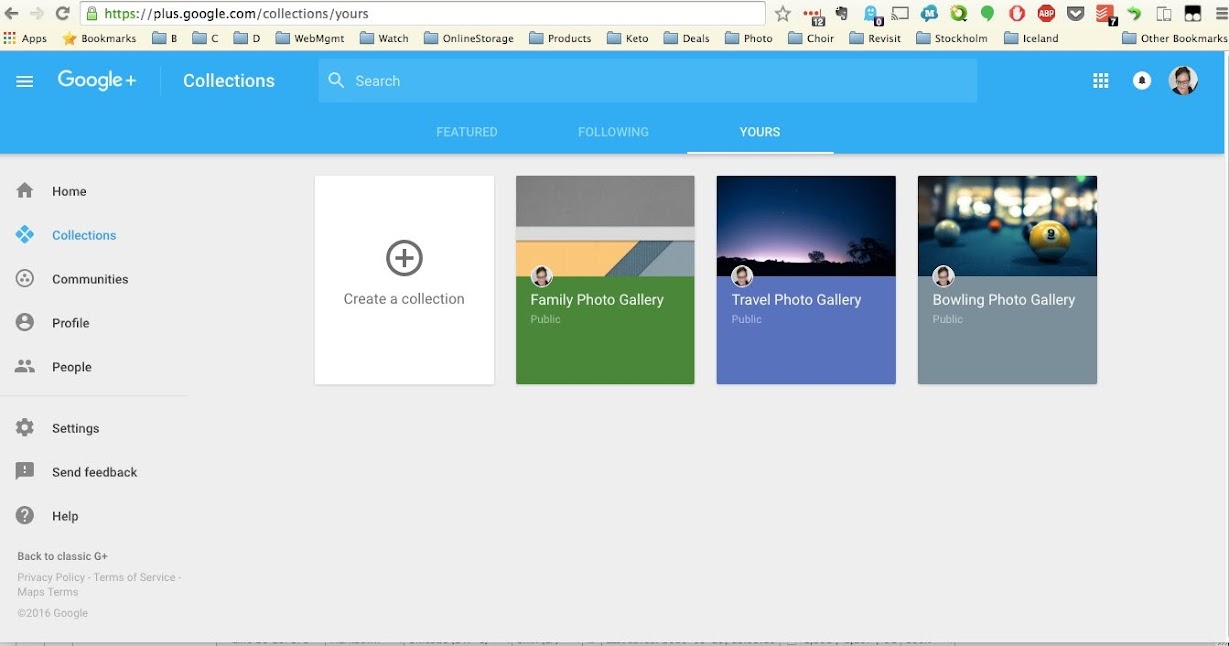
Task: Click the plus icon on Create a collection
Action: click(x=404, y=258)
